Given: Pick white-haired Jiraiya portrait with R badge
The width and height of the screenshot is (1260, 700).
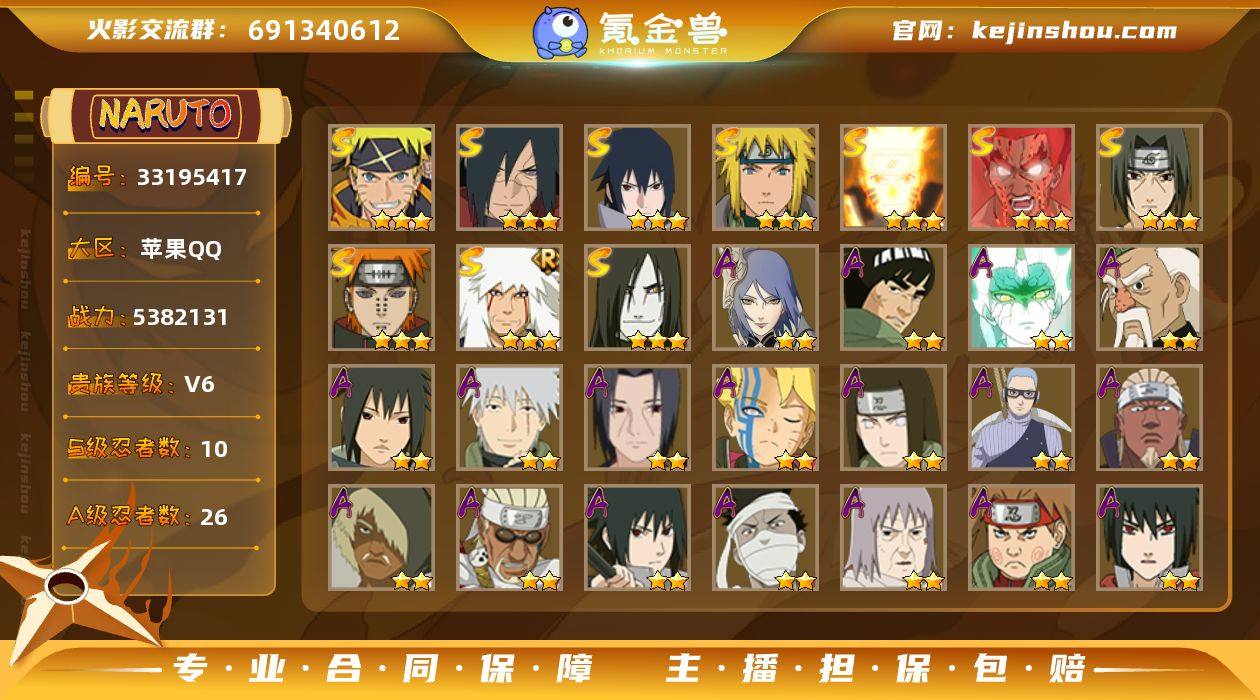Looking at the screenshot, I should [509, 297].
